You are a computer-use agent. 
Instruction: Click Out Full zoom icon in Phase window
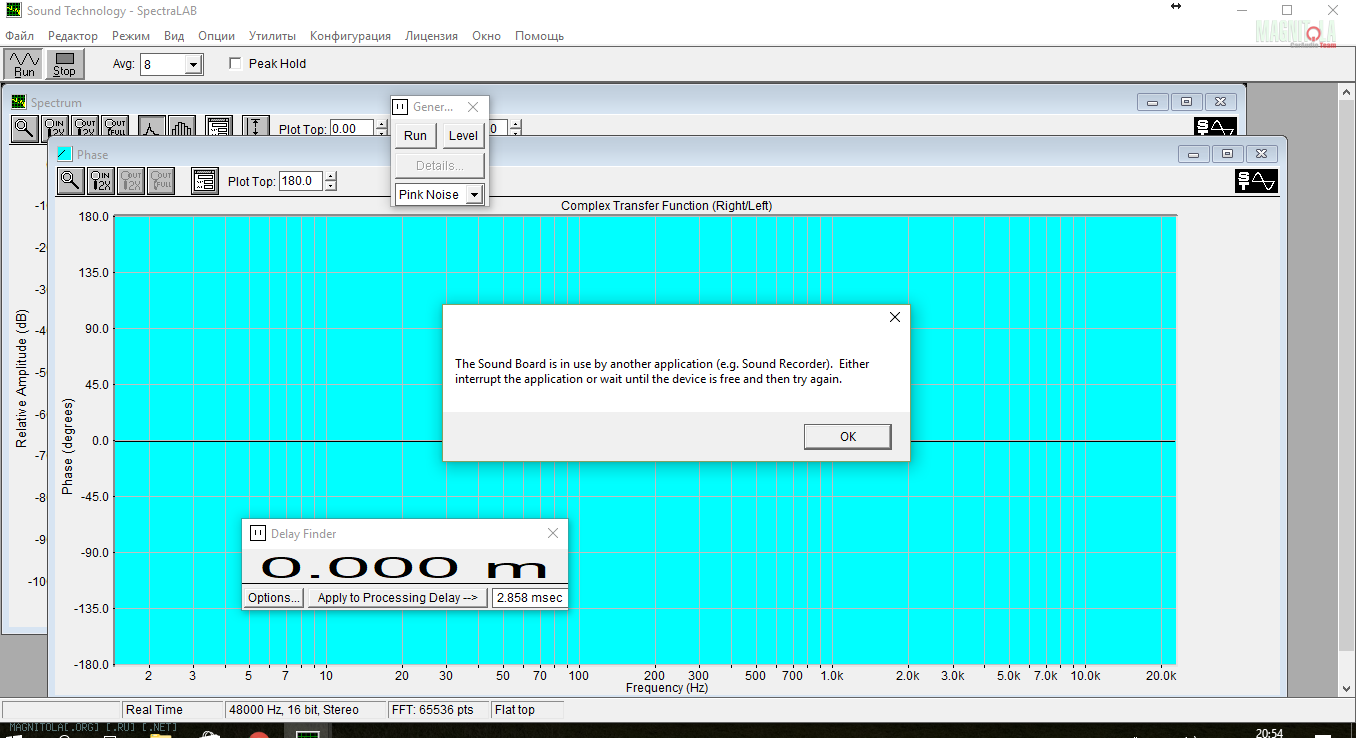coord(161,181)
